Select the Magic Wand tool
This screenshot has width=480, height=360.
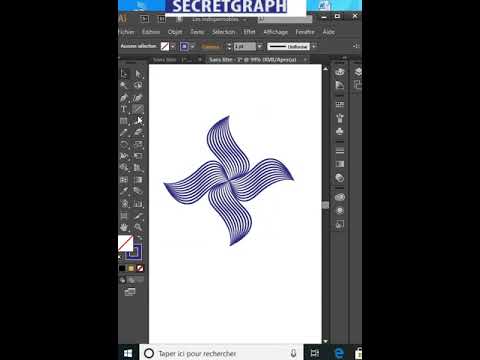coord(124,85)
